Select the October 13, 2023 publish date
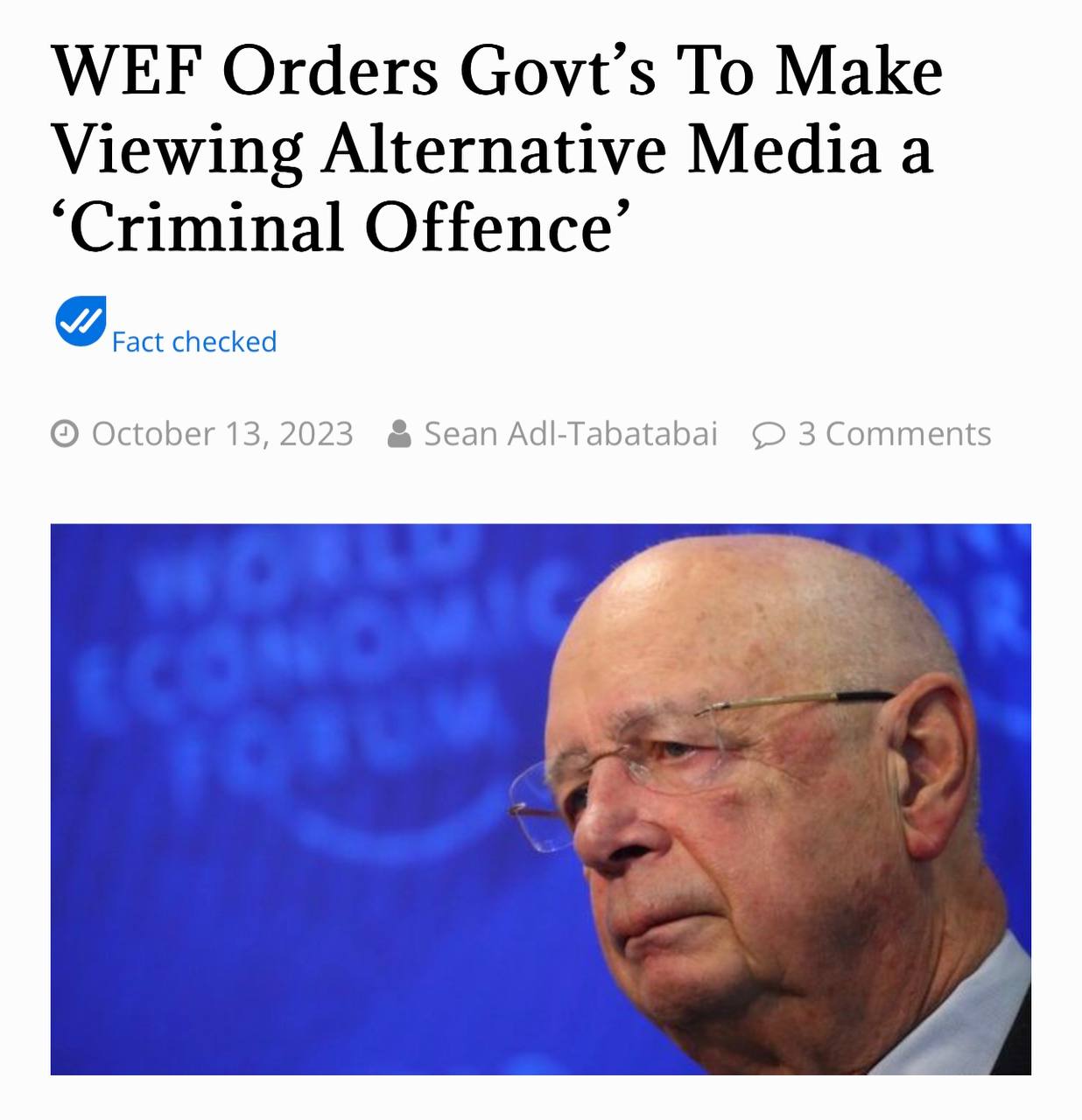Screen dimensions: 1082x1120 [222, 434]
